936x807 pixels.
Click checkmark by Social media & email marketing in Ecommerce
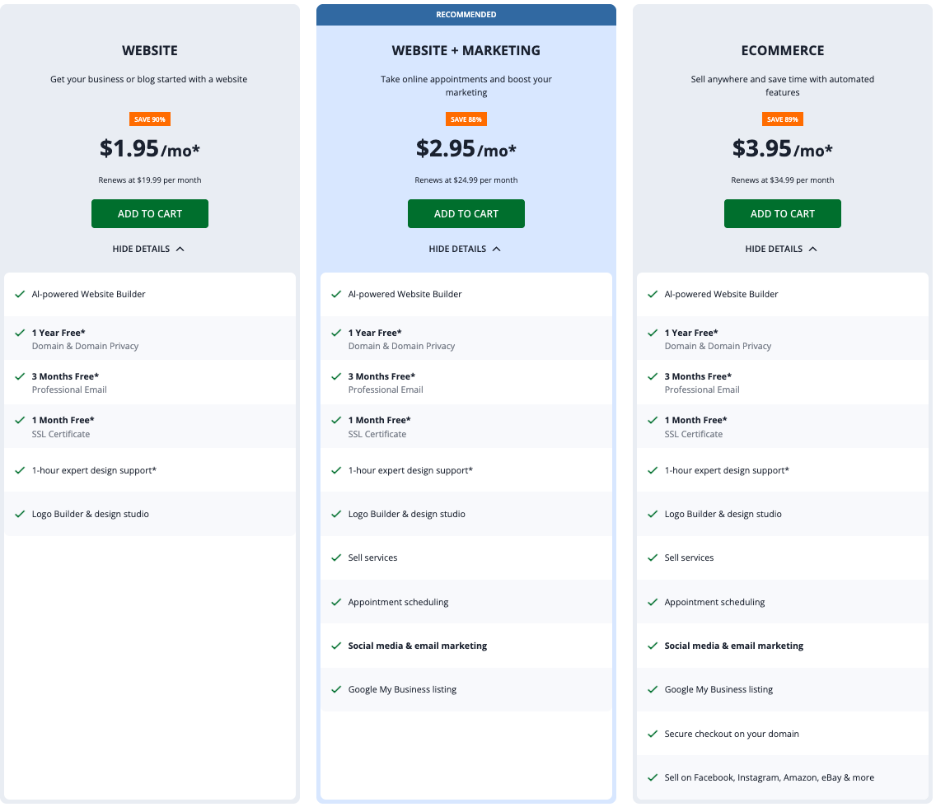click(x=653, y=646)
